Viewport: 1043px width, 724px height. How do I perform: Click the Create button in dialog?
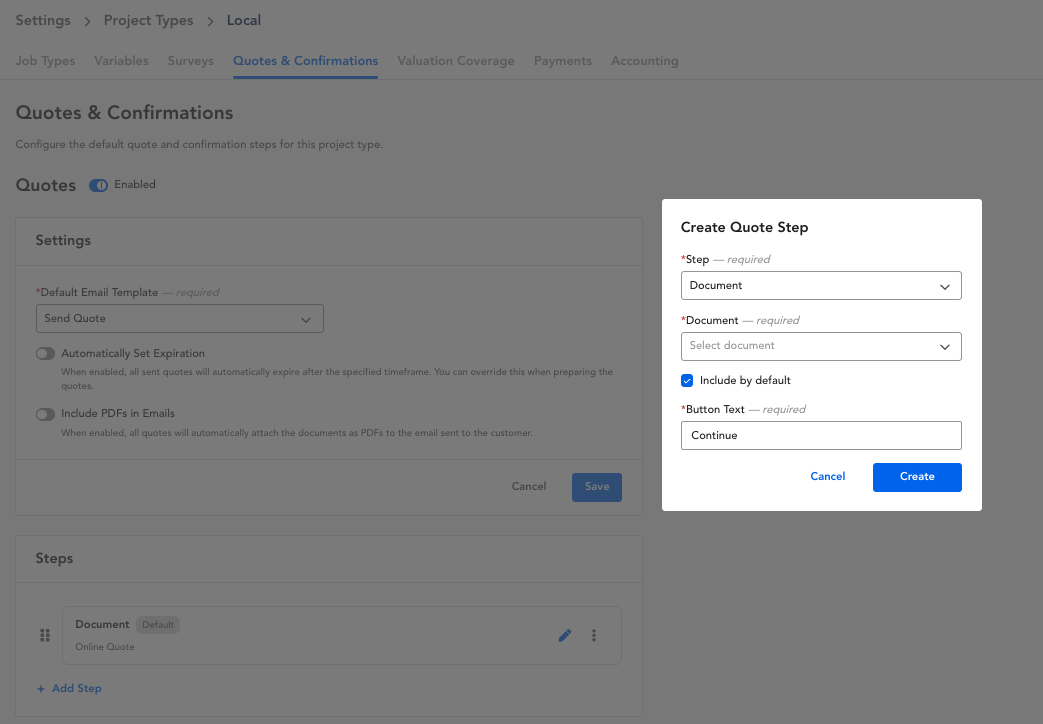[917, 477]
